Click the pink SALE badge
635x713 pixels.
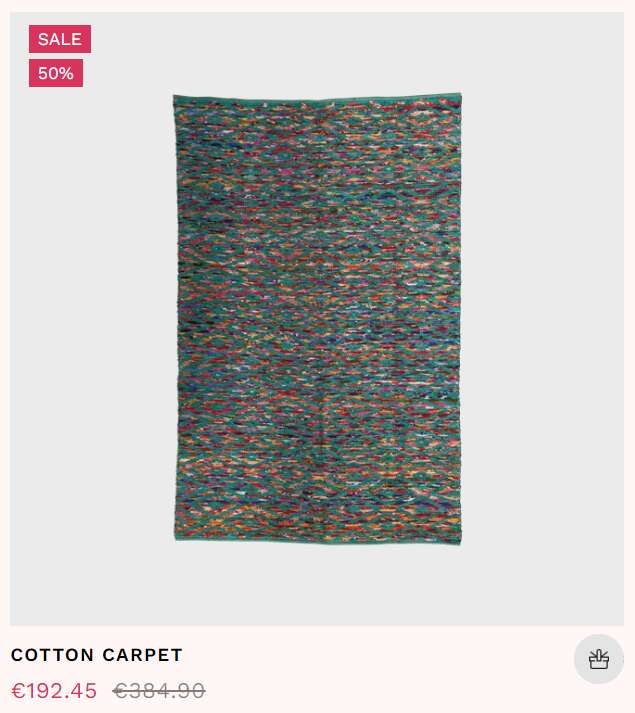[60, 39]
